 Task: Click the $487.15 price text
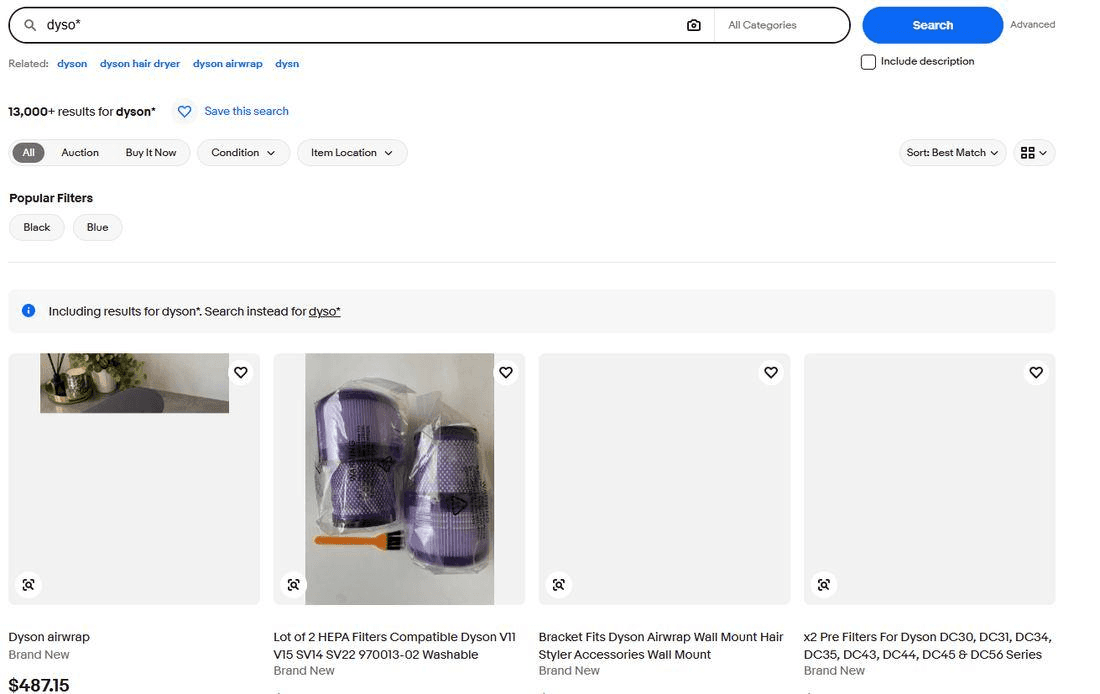click(x=39, y=685)
